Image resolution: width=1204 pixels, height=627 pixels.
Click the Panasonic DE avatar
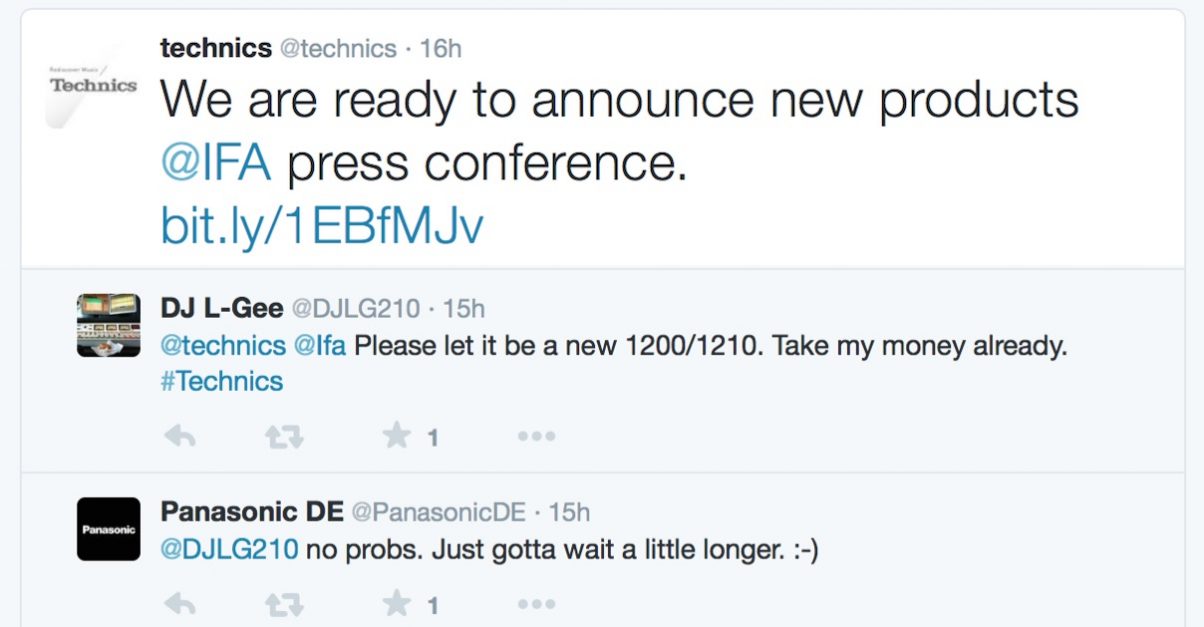point(108,529)
